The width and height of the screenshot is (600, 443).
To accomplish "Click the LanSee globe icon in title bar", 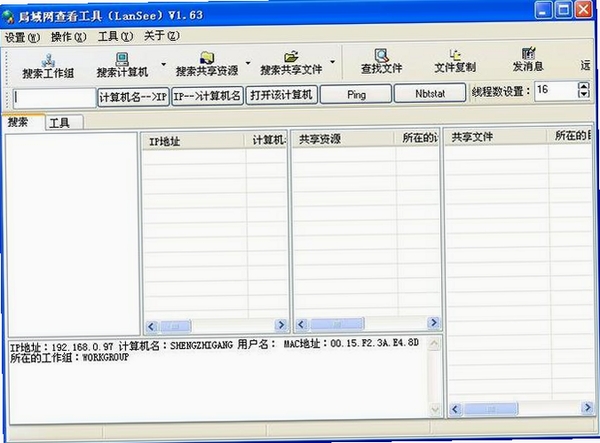I will coord(8,16).
